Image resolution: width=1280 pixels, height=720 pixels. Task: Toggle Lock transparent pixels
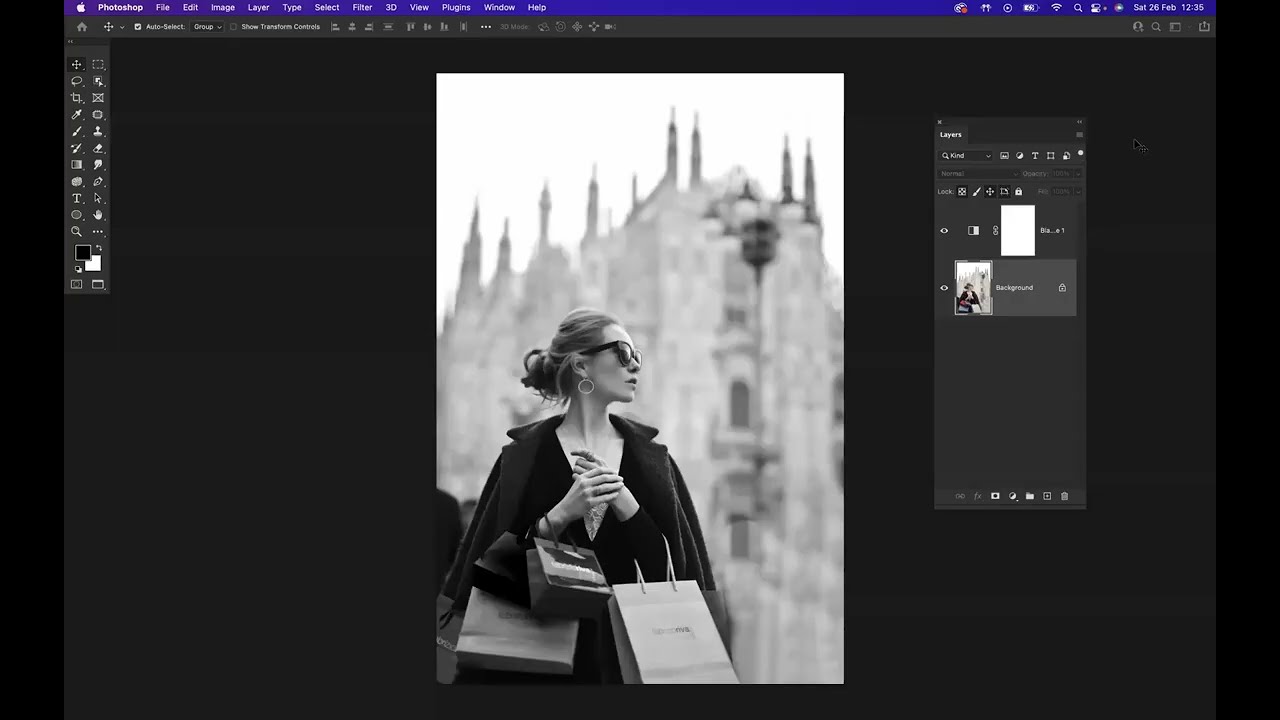[x=962, y=192]
